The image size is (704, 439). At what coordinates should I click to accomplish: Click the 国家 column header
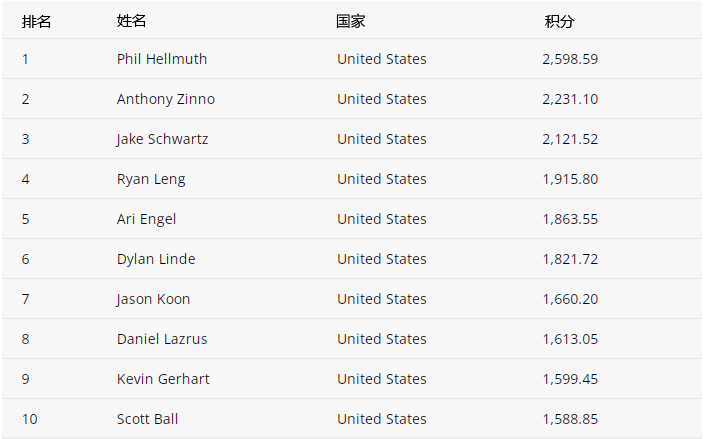pos(351,21)
